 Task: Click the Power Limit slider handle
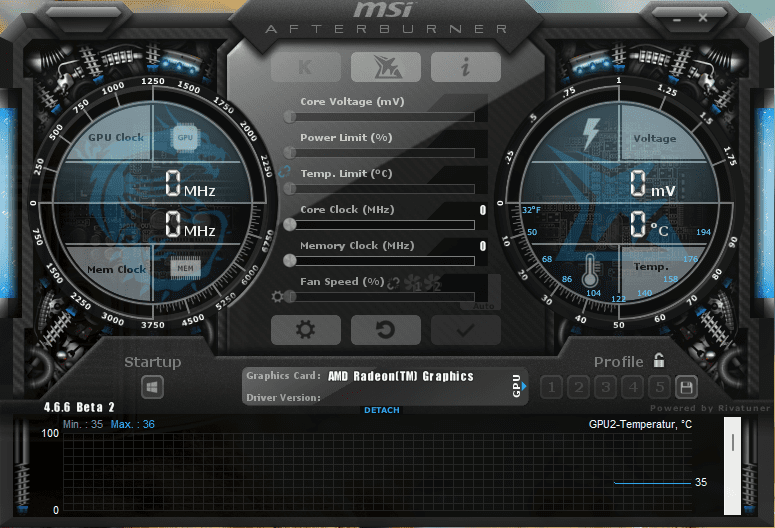pyautogui.click(x=290, y=153)
